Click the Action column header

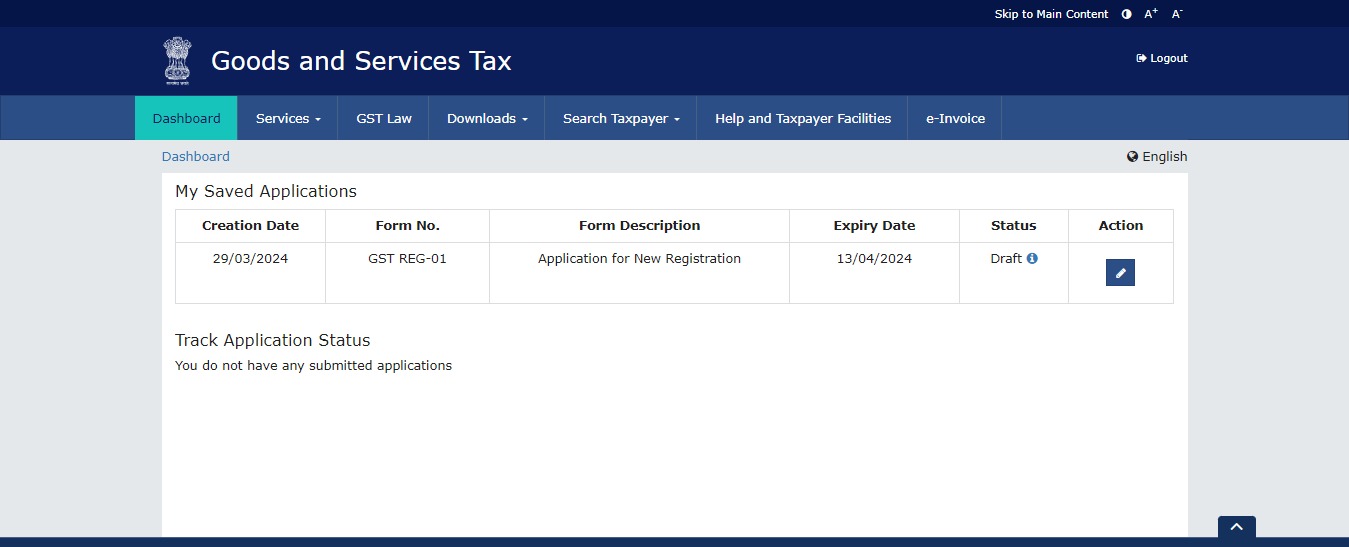1120,225
